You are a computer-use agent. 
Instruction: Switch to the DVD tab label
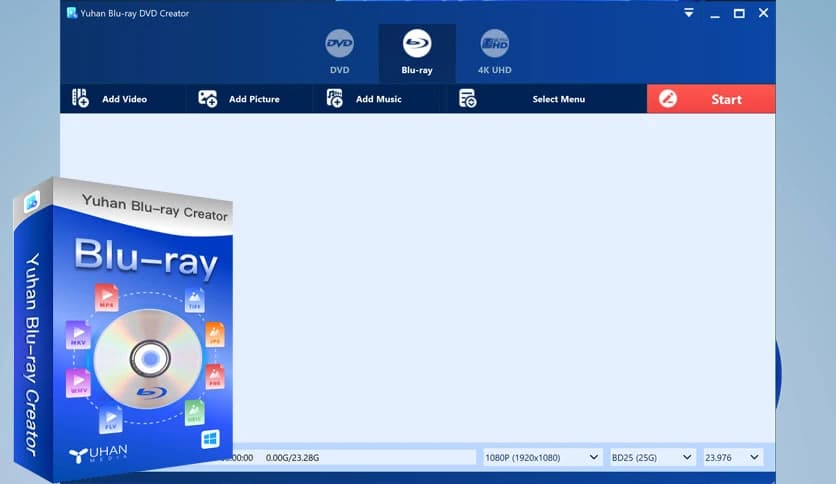click(x=340, y=71)
